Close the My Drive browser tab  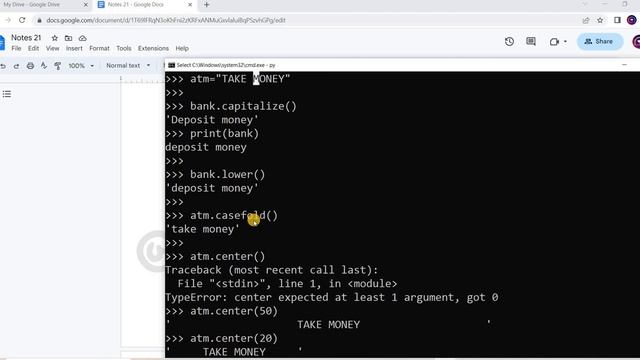tap(86, 5)
